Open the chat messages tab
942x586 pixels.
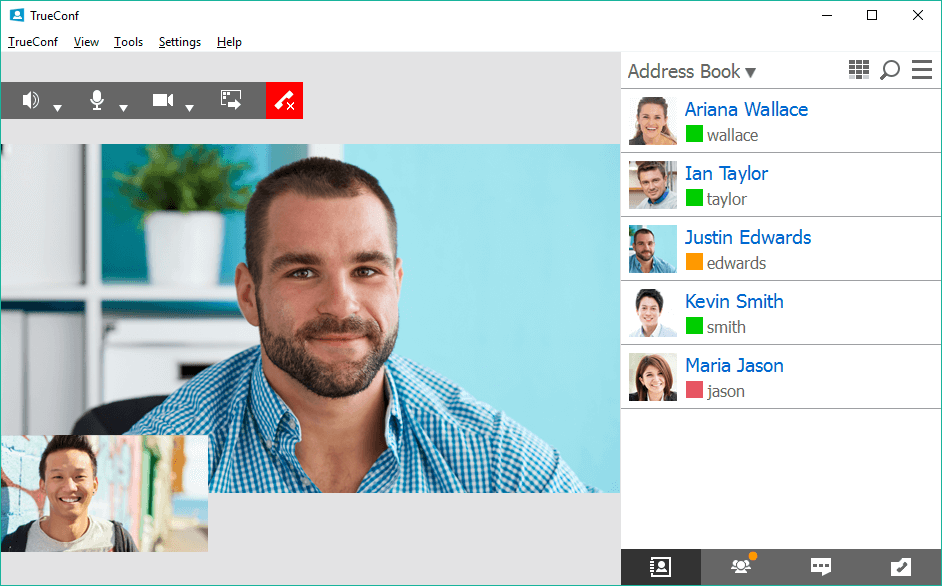(x=821, y=567)
